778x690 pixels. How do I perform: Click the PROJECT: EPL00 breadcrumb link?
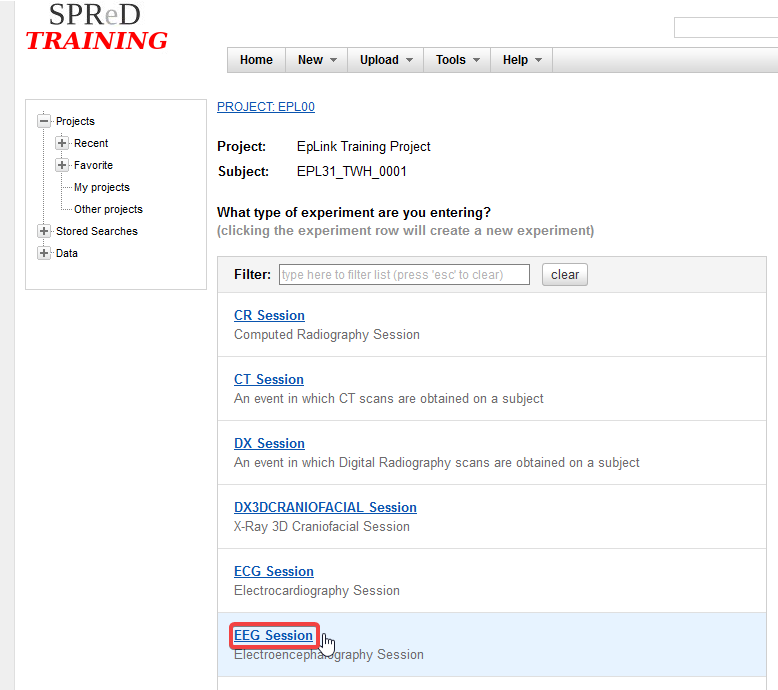265,107
